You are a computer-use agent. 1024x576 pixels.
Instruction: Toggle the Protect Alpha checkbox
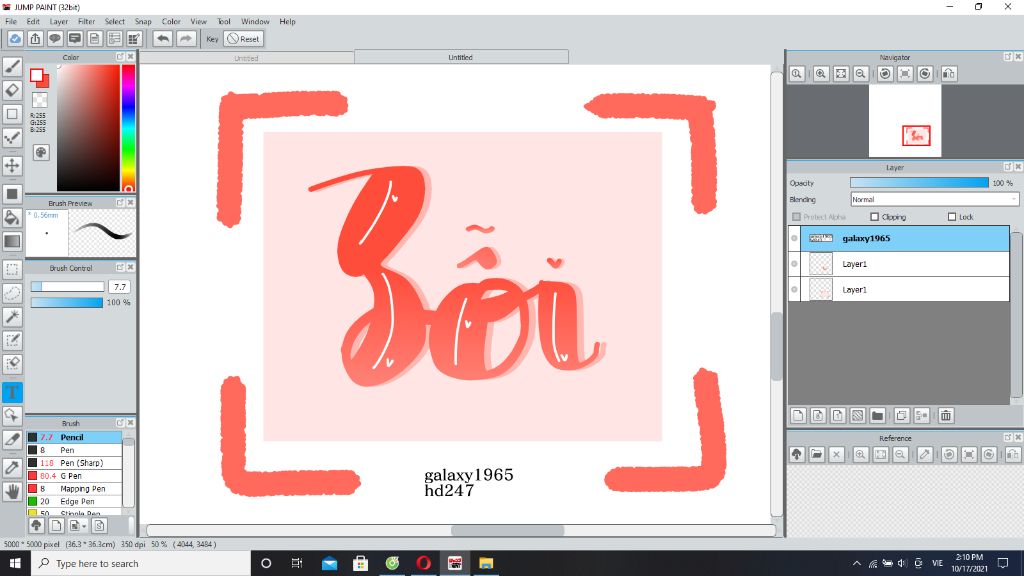tap(796, 217)
